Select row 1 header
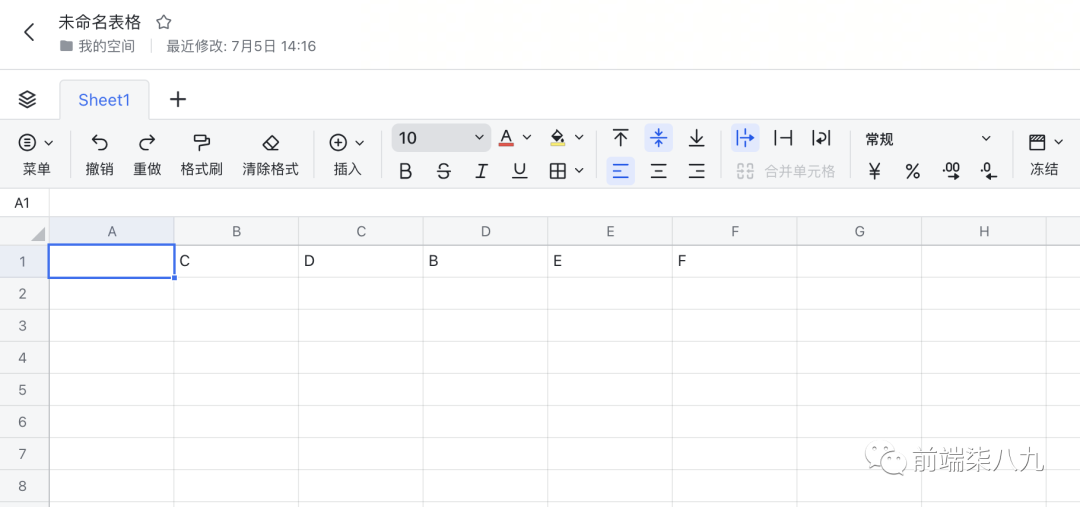This screenshot has height=507, width=1080. 24,262
